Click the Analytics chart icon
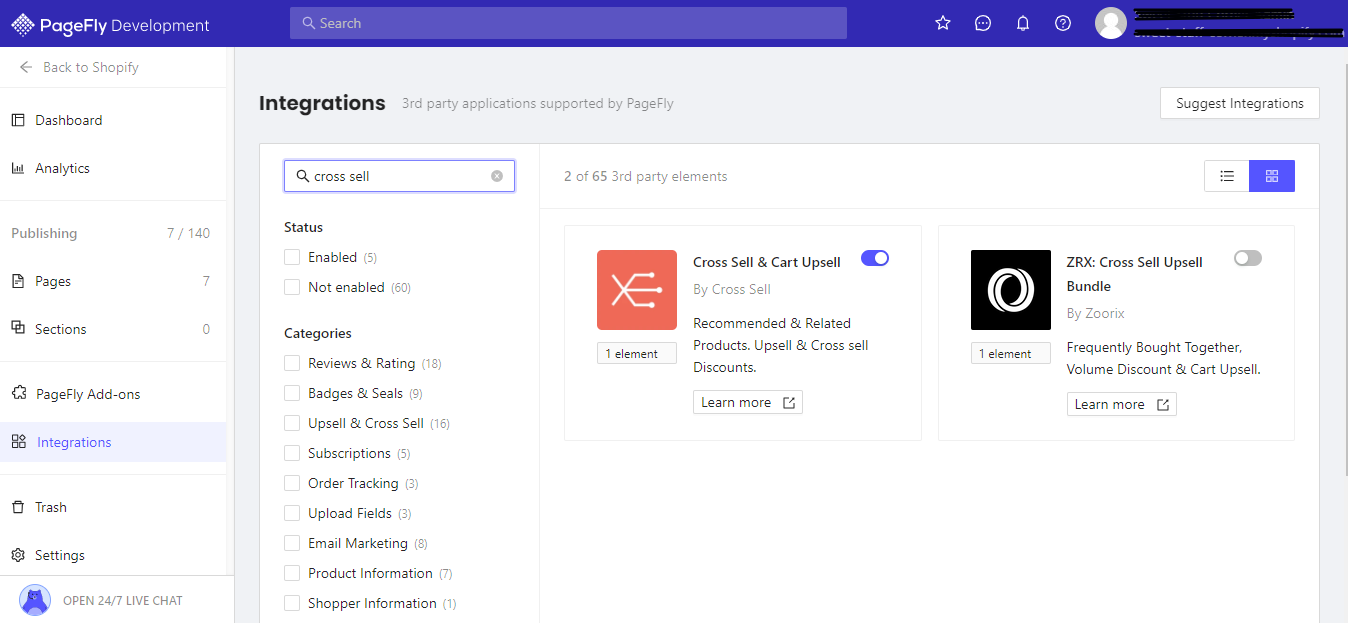This screenshot has height=623, width=1348. click(18, 168)
